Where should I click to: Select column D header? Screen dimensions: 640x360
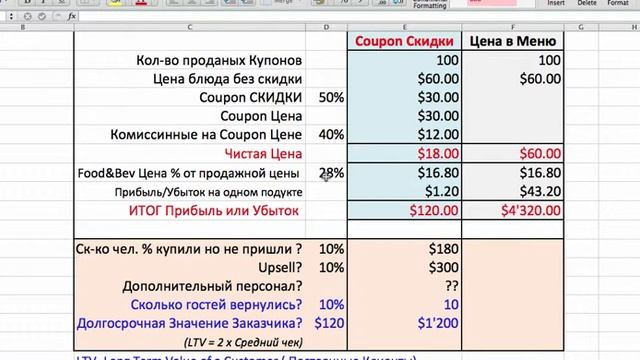pyautogui.click(x=326, y=27)
